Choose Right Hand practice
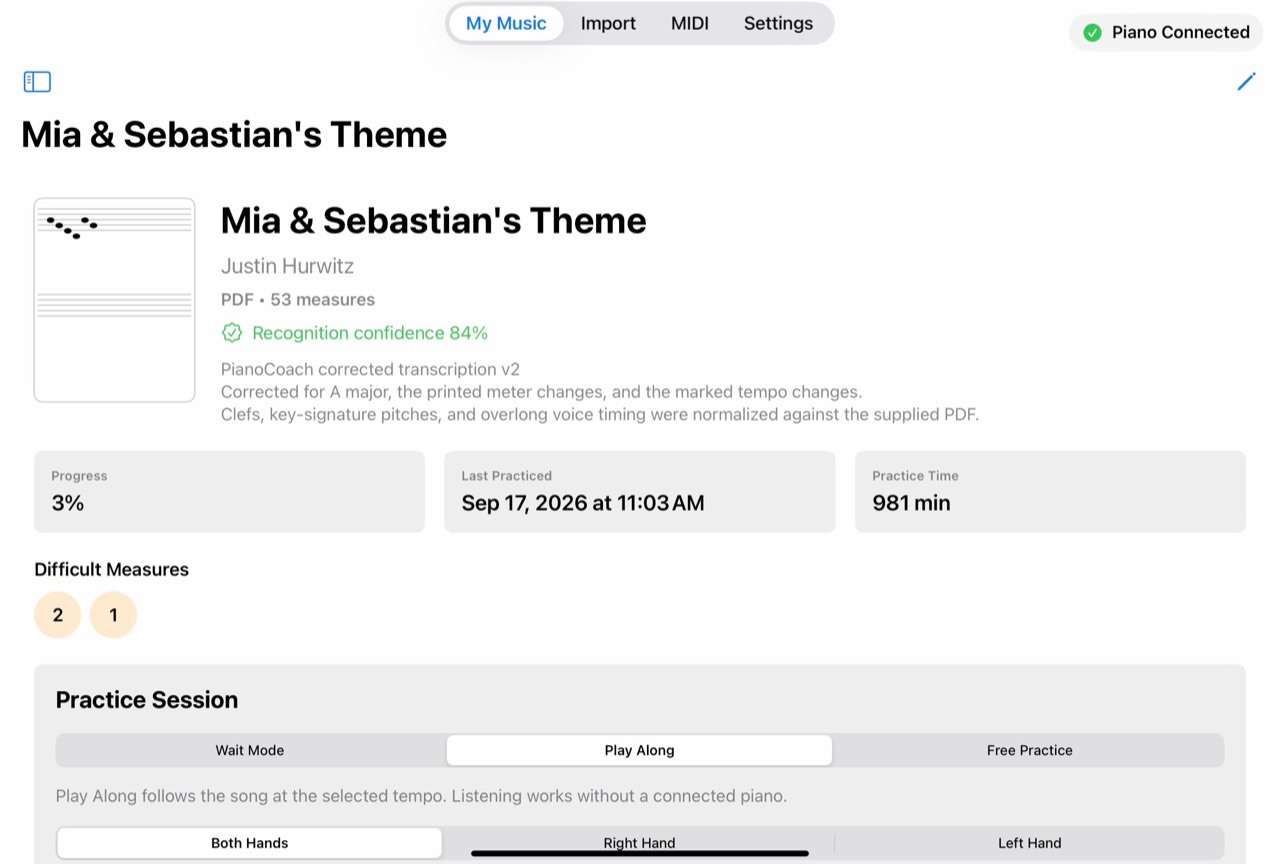Viewport: 1280px width, 864px height. [639, 843]
